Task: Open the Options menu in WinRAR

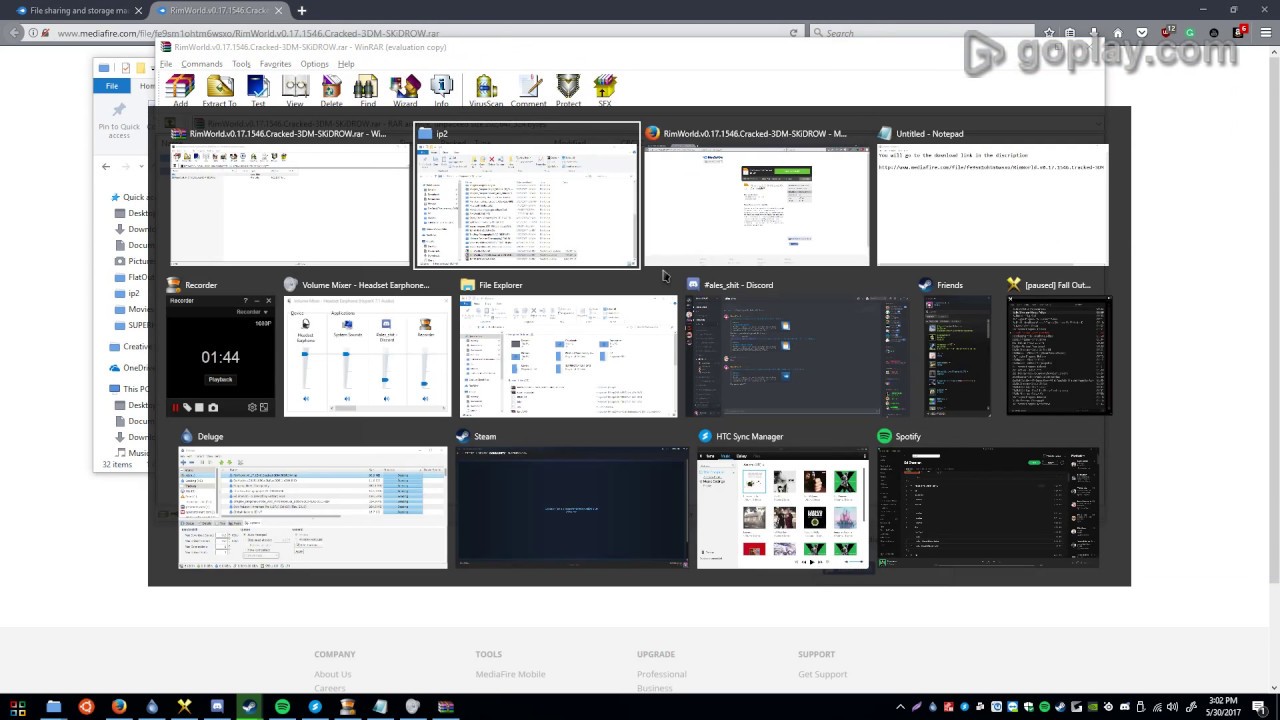Action: point(314,64)
